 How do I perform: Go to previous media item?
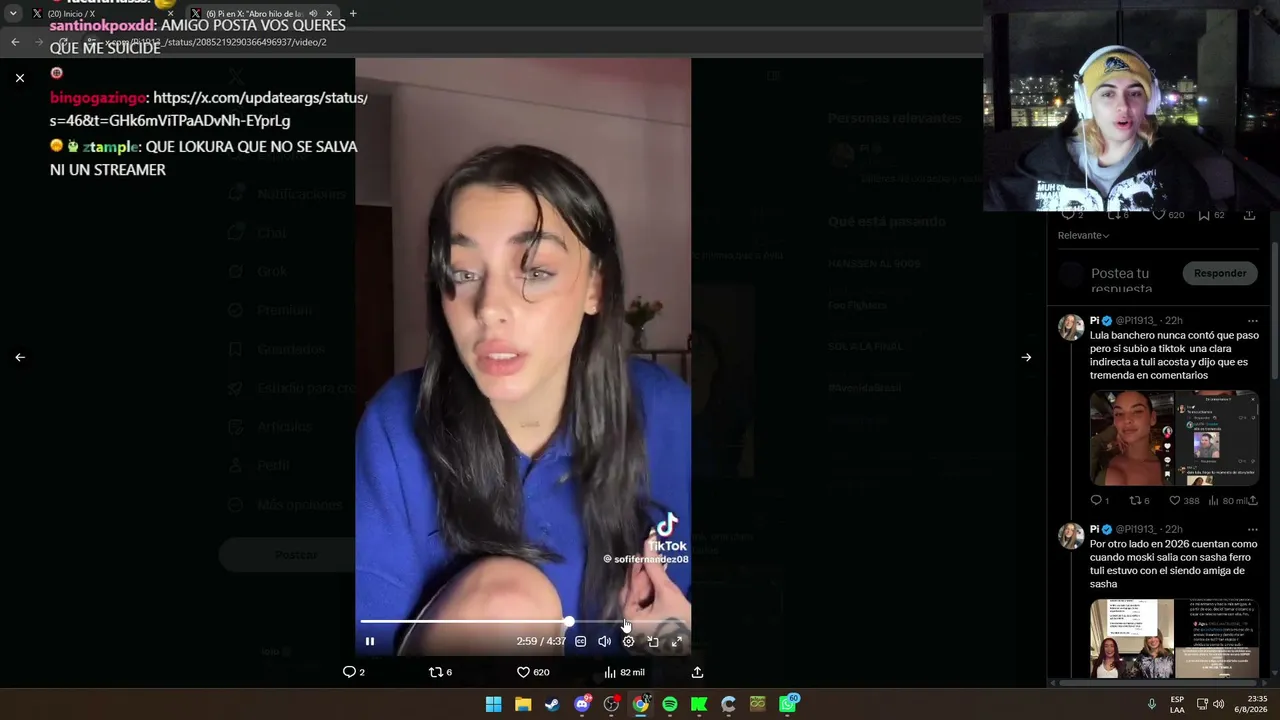click(x=20, y=357)
